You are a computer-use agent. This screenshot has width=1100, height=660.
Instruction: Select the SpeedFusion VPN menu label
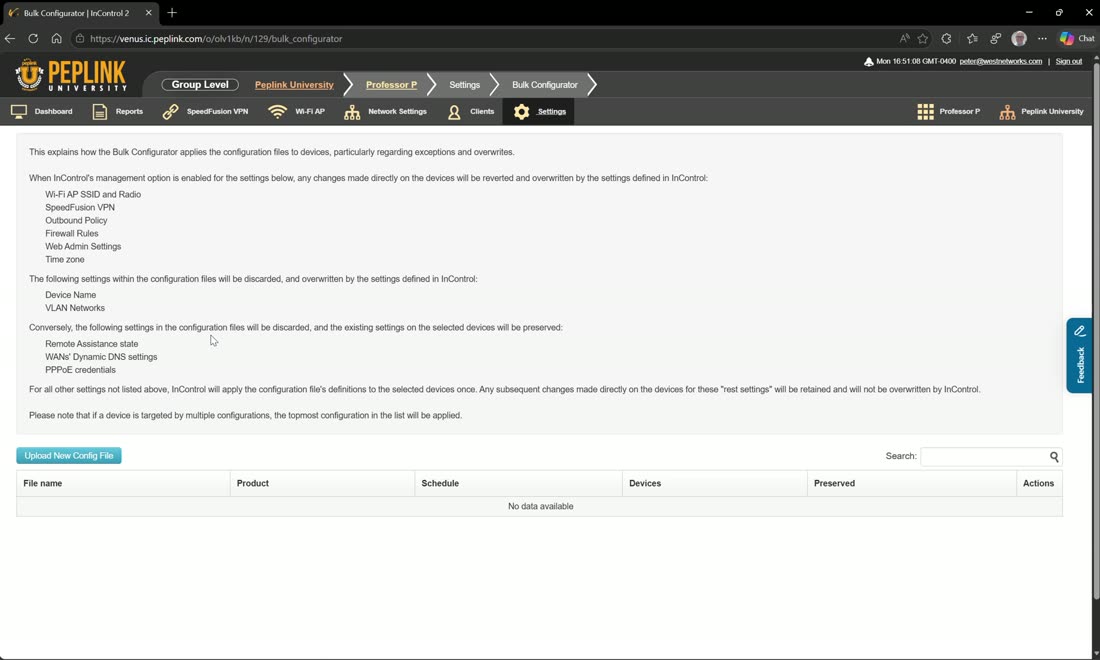tap(217, 112)
